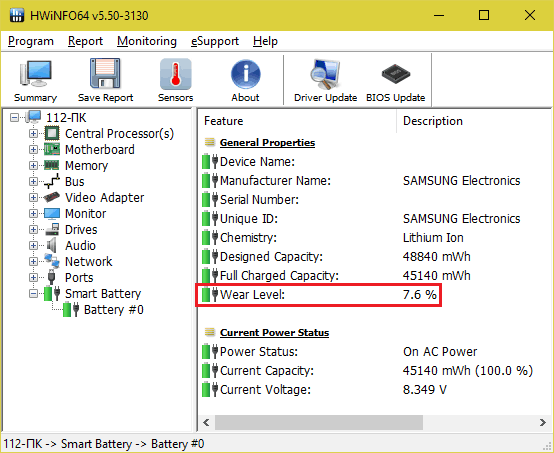Expand the Motherboard tree node
The height and width of the screenshot is (453, 554).
point(33,149)
